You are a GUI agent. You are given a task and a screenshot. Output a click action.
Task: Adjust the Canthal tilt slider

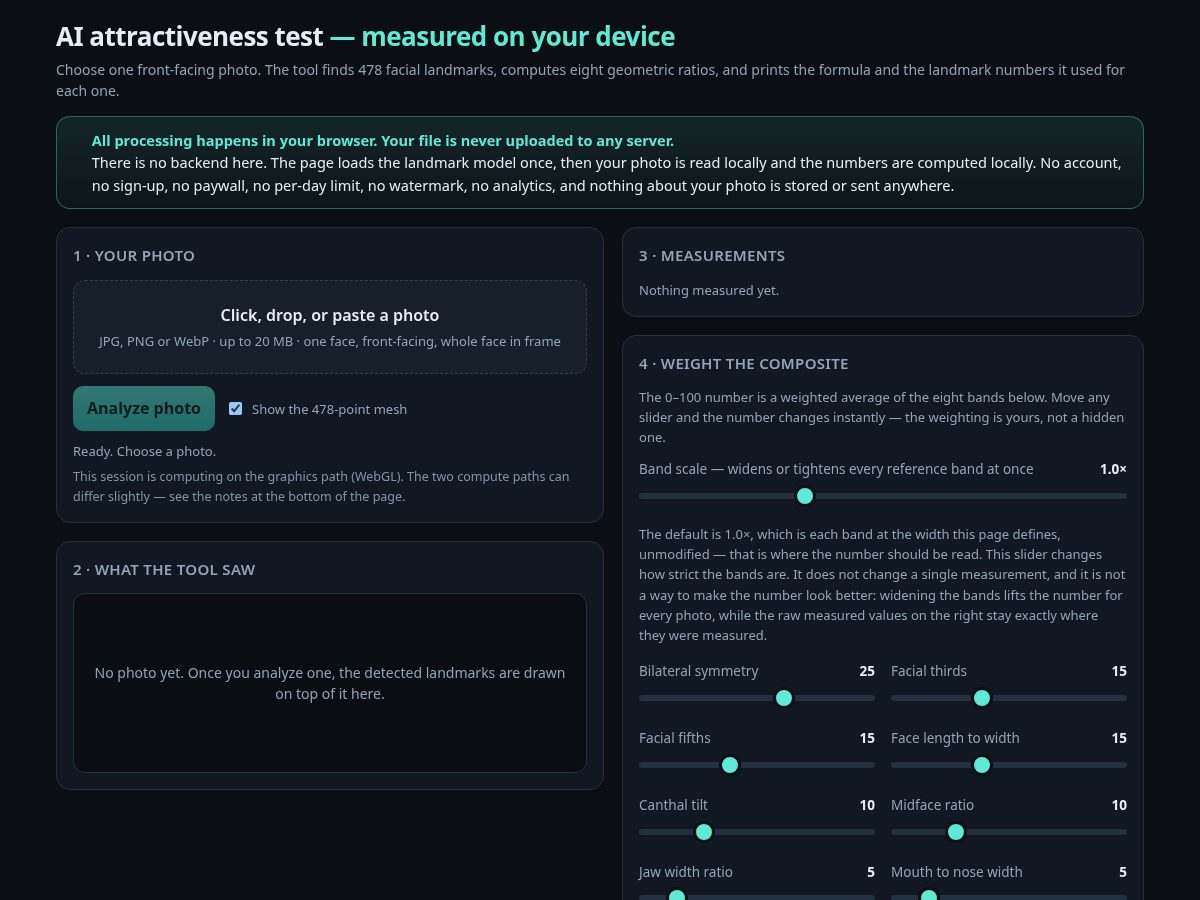tap(757, 832)
